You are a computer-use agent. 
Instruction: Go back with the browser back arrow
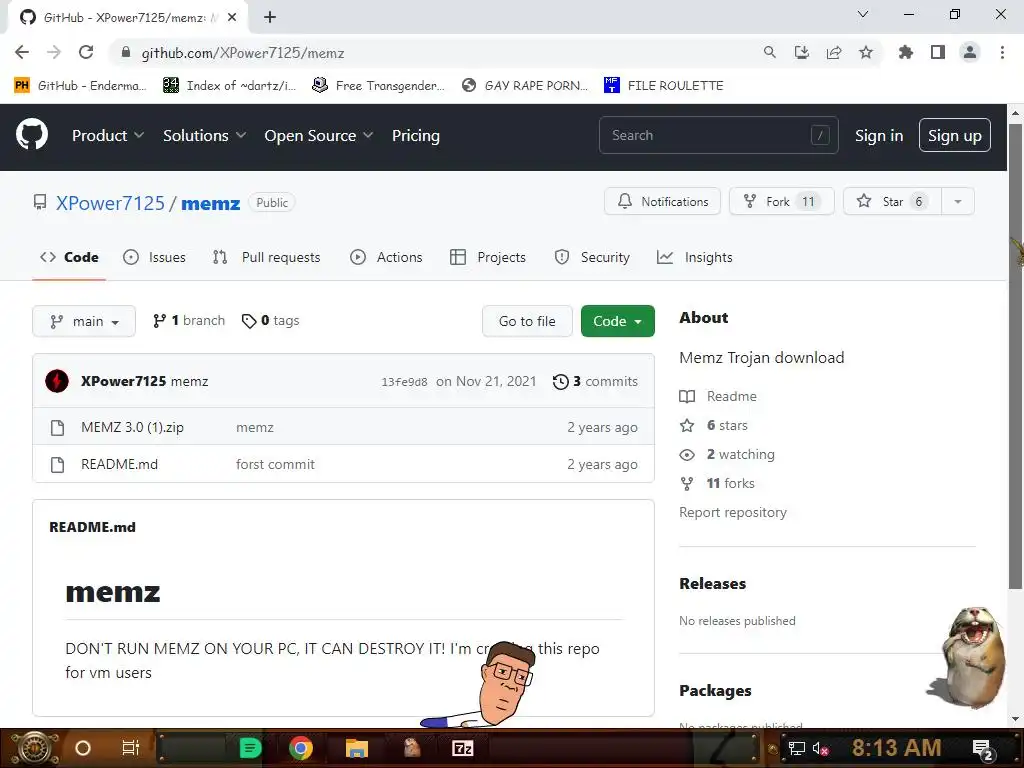[22, 52]
